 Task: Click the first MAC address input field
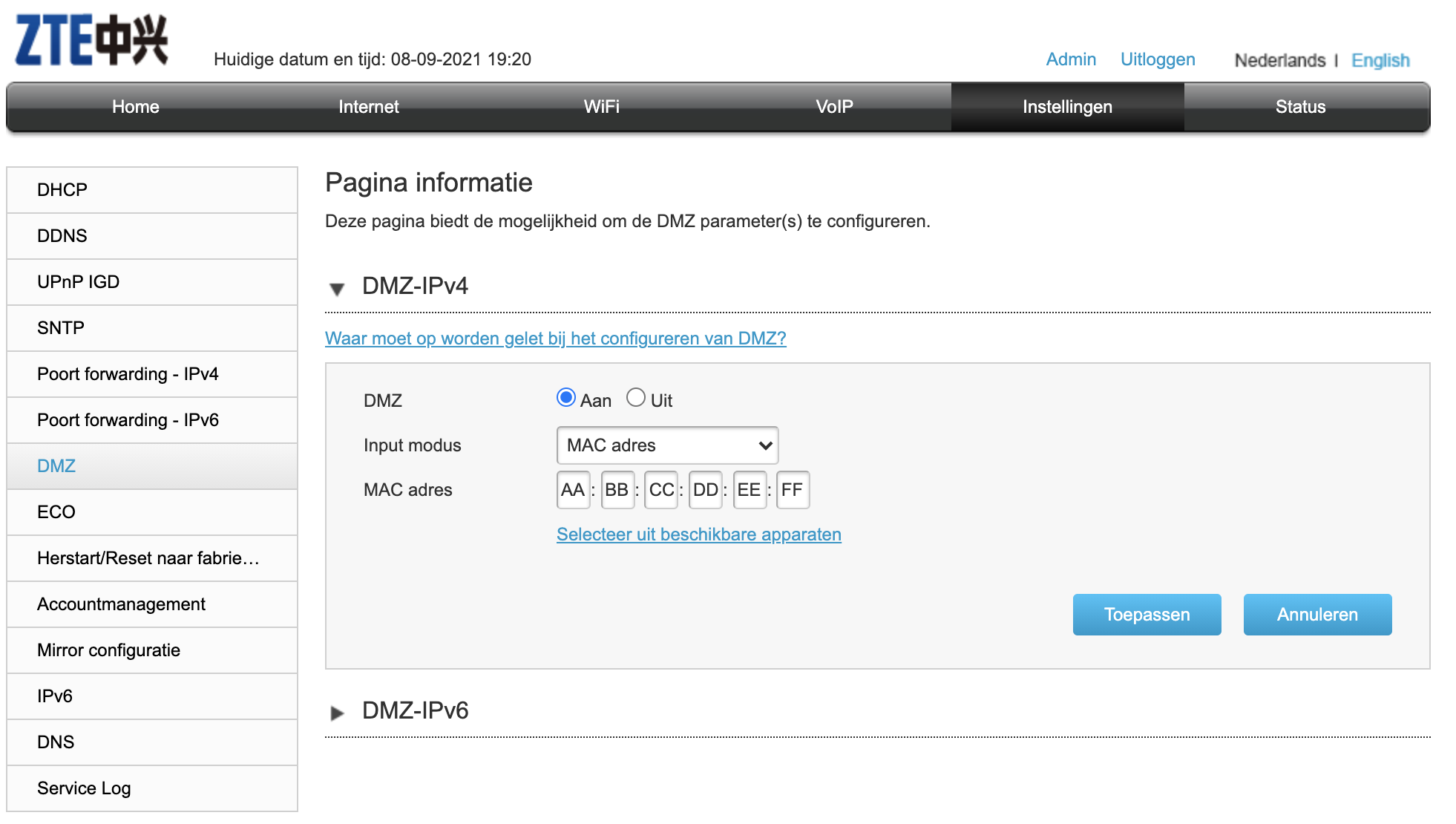tap(573, 489)
